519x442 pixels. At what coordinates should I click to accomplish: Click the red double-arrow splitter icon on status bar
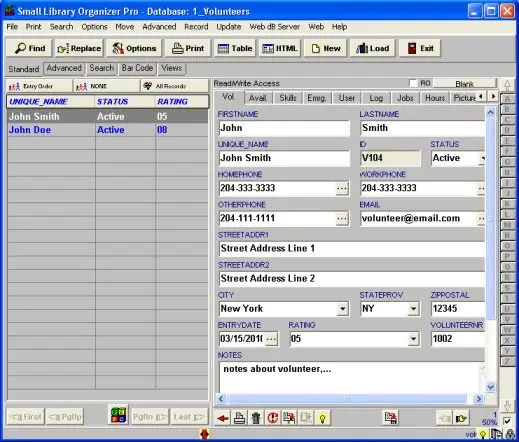(204, 434)
